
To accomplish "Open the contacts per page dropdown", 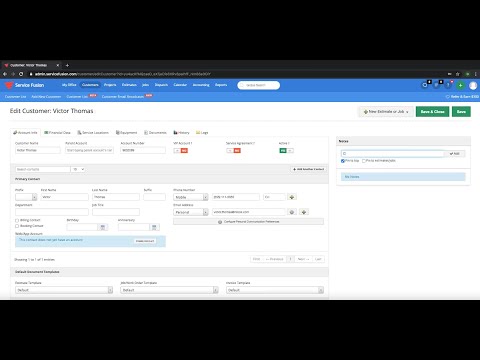I will (x=78, y=169).
